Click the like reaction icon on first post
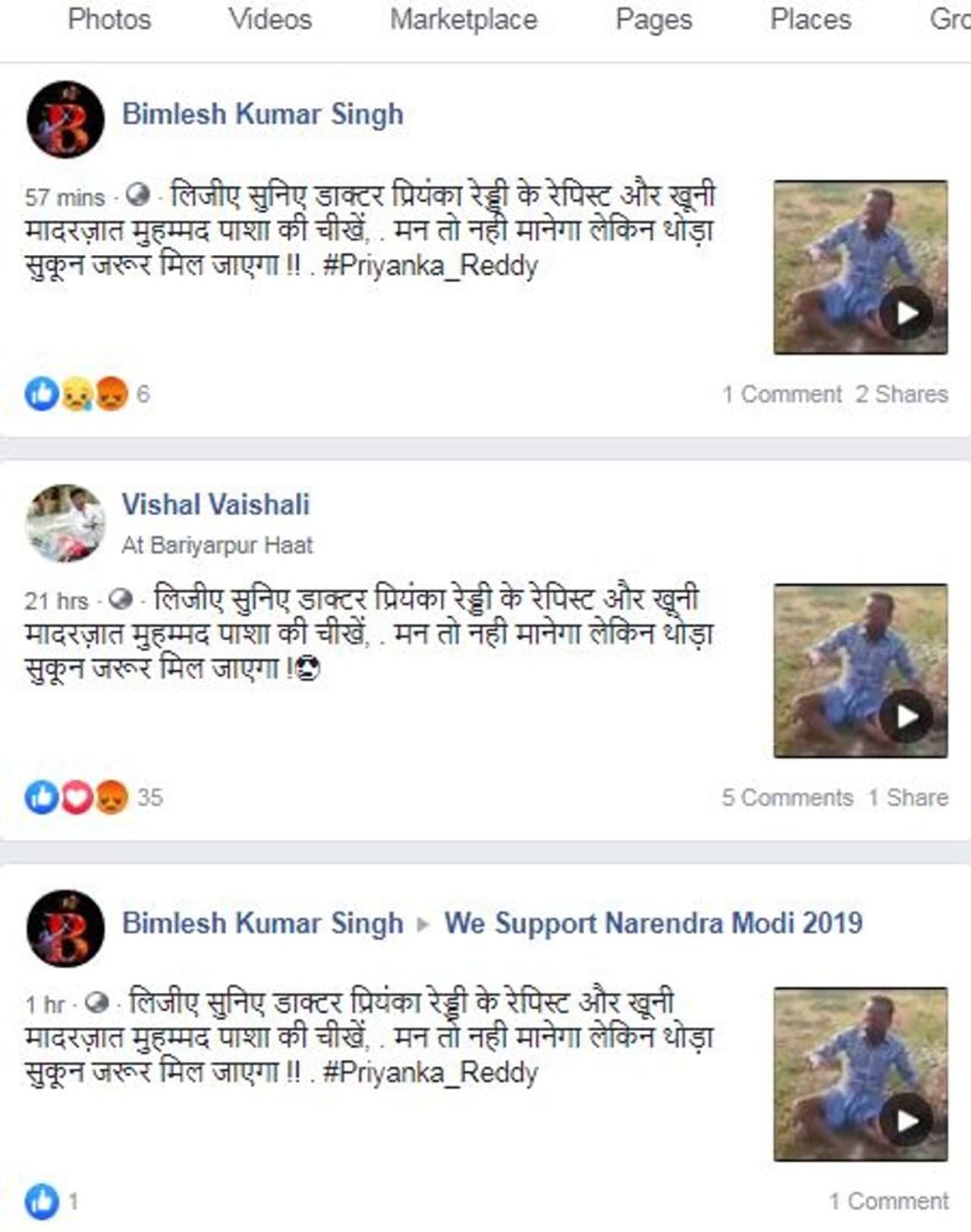Image resolution: width=971 pixels, height=1232 pixels. 41,394
